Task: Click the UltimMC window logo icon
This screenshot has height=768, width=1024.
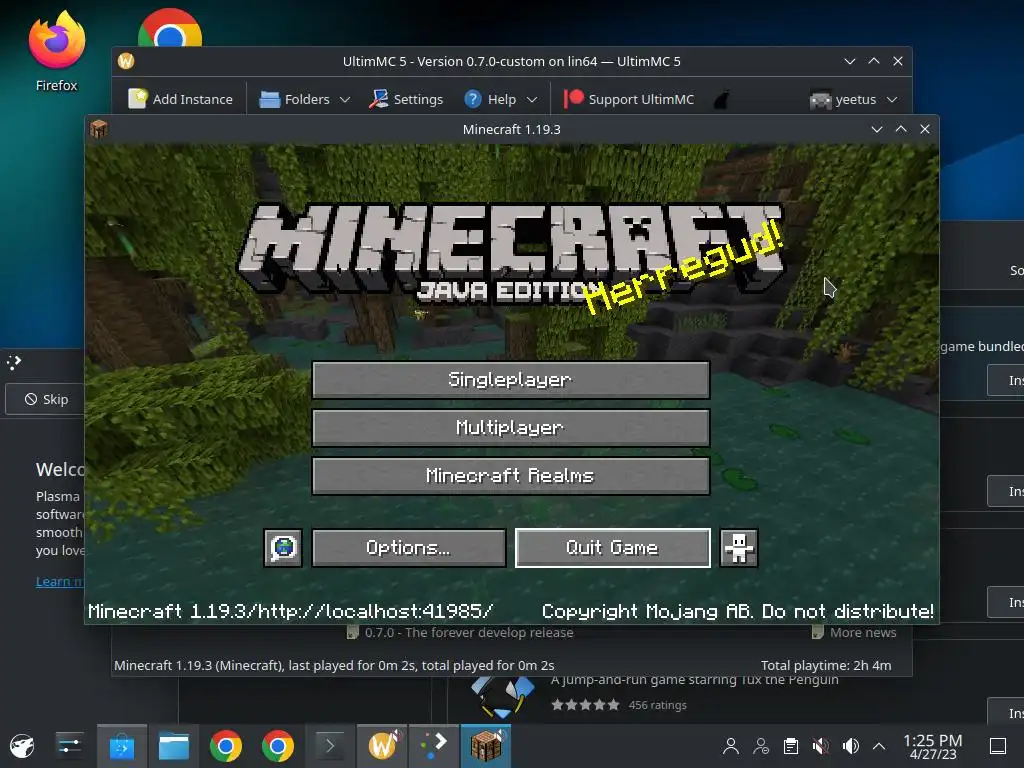Action: pos(126,61)
